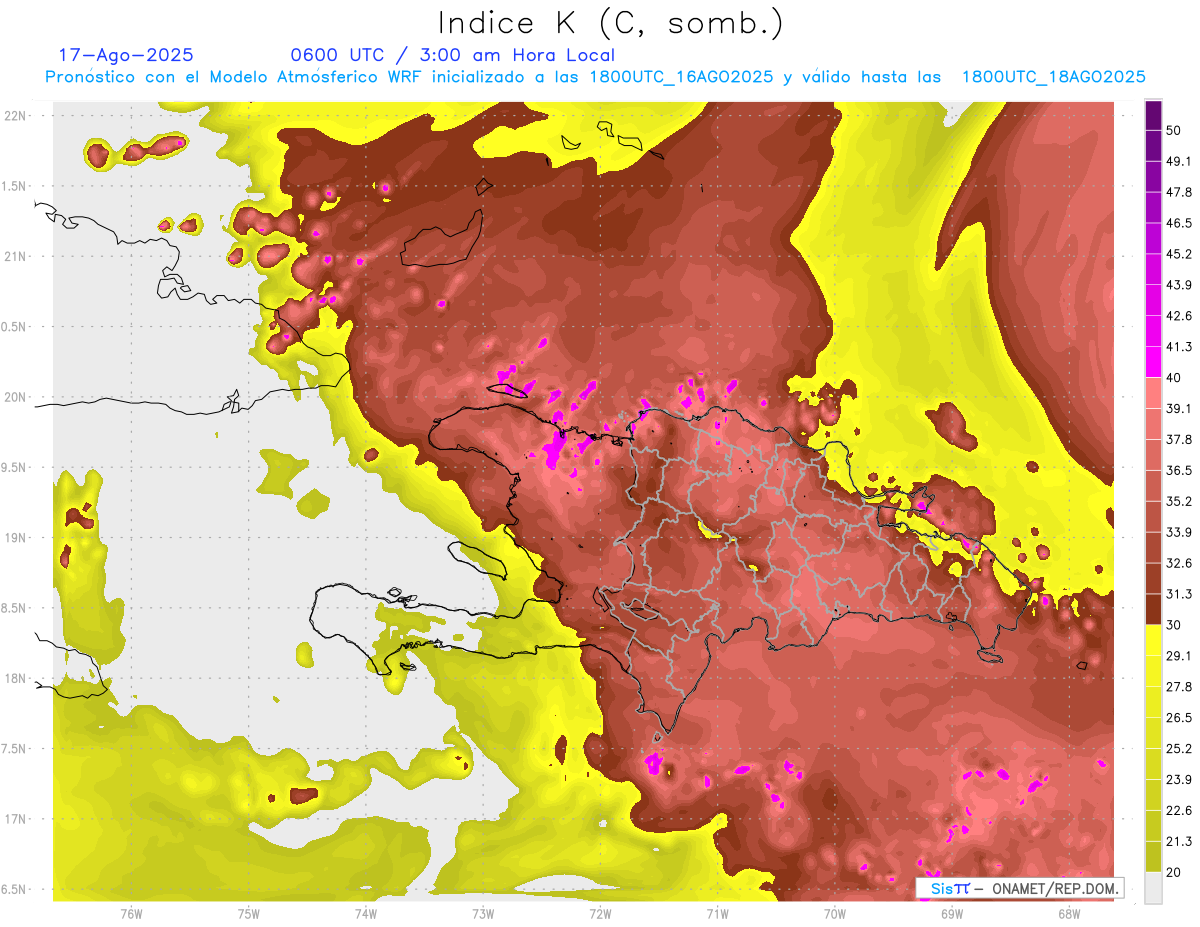Click the "20N" latitude axis label
The height and width of the screenshot is (927, 1200).
pos(14,397)
